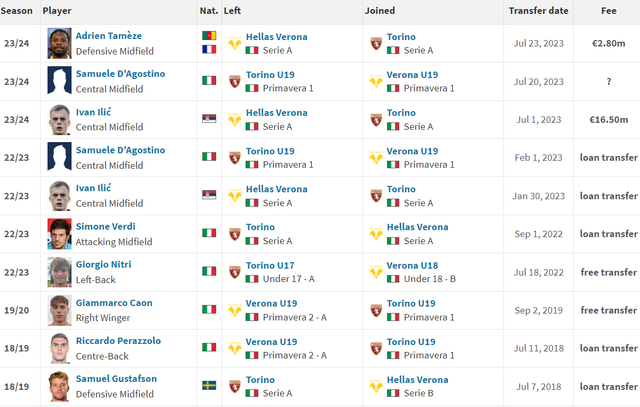This screenshot has width=640, height=407.
Task: Open Adrien Tamèze player photo
Action: (59, 43)
